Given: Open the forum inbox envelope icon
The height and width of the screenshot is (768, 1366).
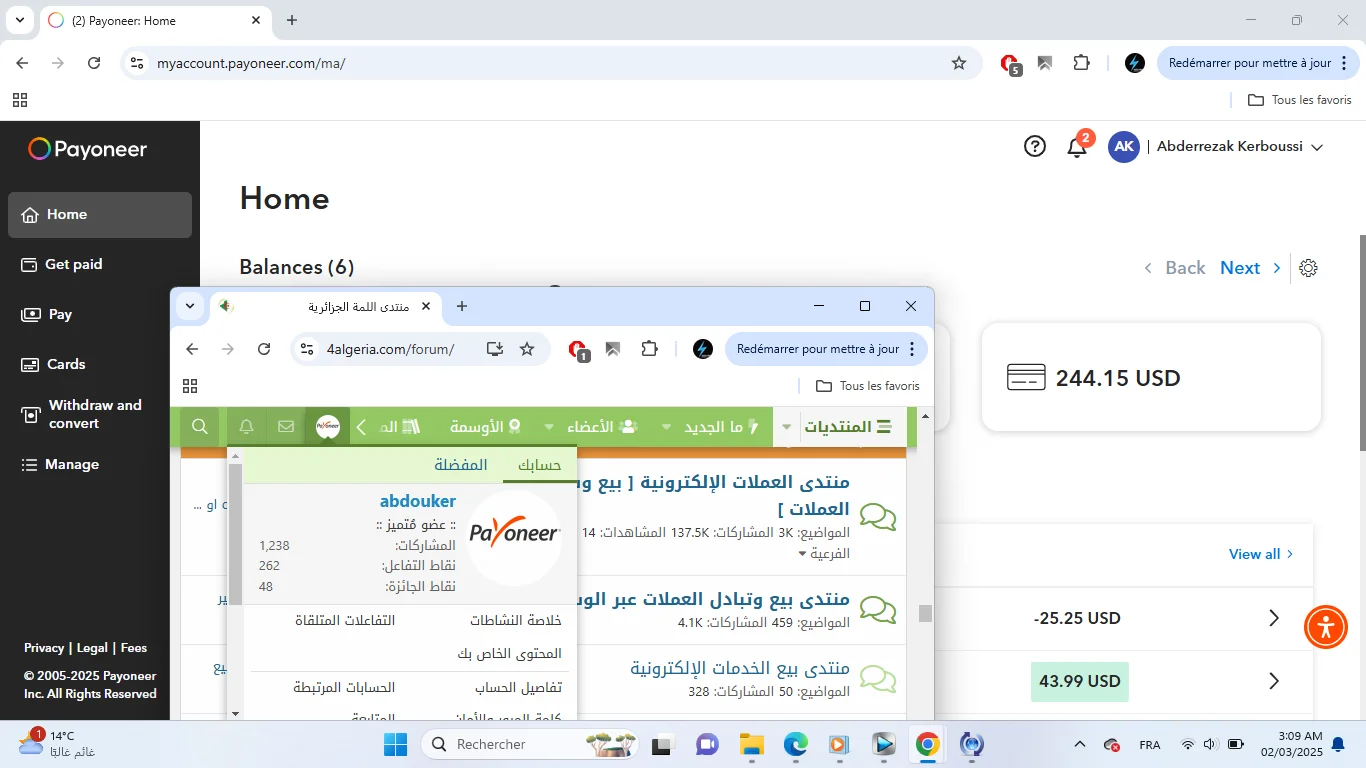Looking at the screenshot, I should 286,427.
